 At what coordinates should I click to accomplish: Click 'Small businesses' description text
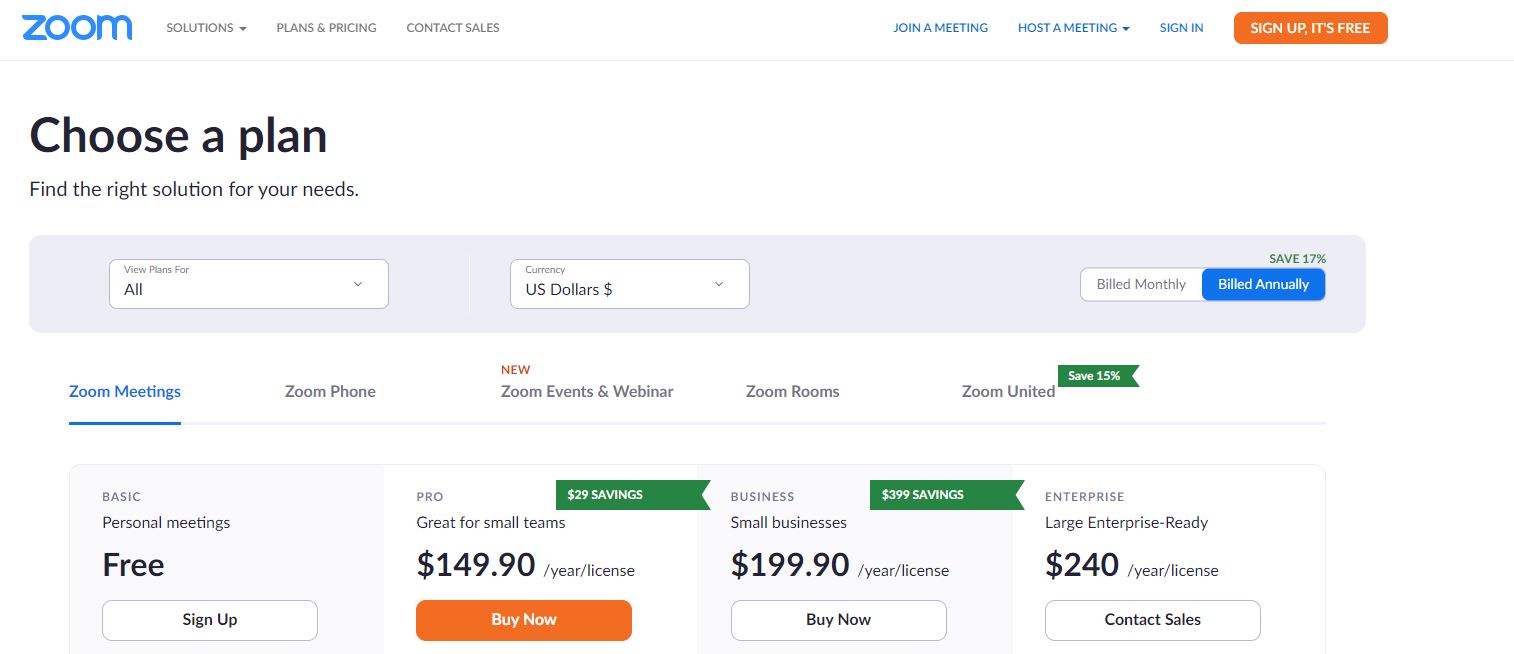pyautogui.click(x=789, y=522)
